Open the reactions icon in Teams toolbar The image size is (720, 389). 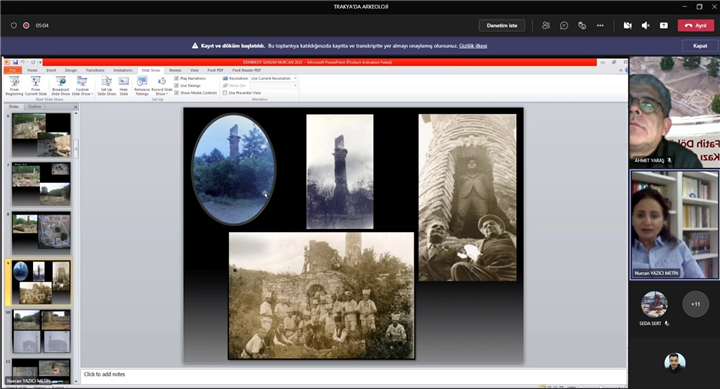point(582,26)
